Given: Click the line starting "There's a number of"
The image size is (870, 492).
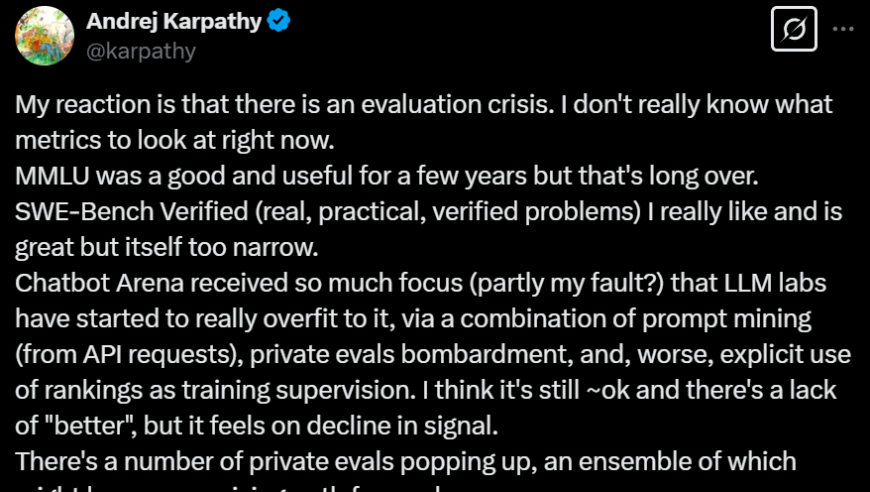Looking at the screenshot, I should point(406,461).
